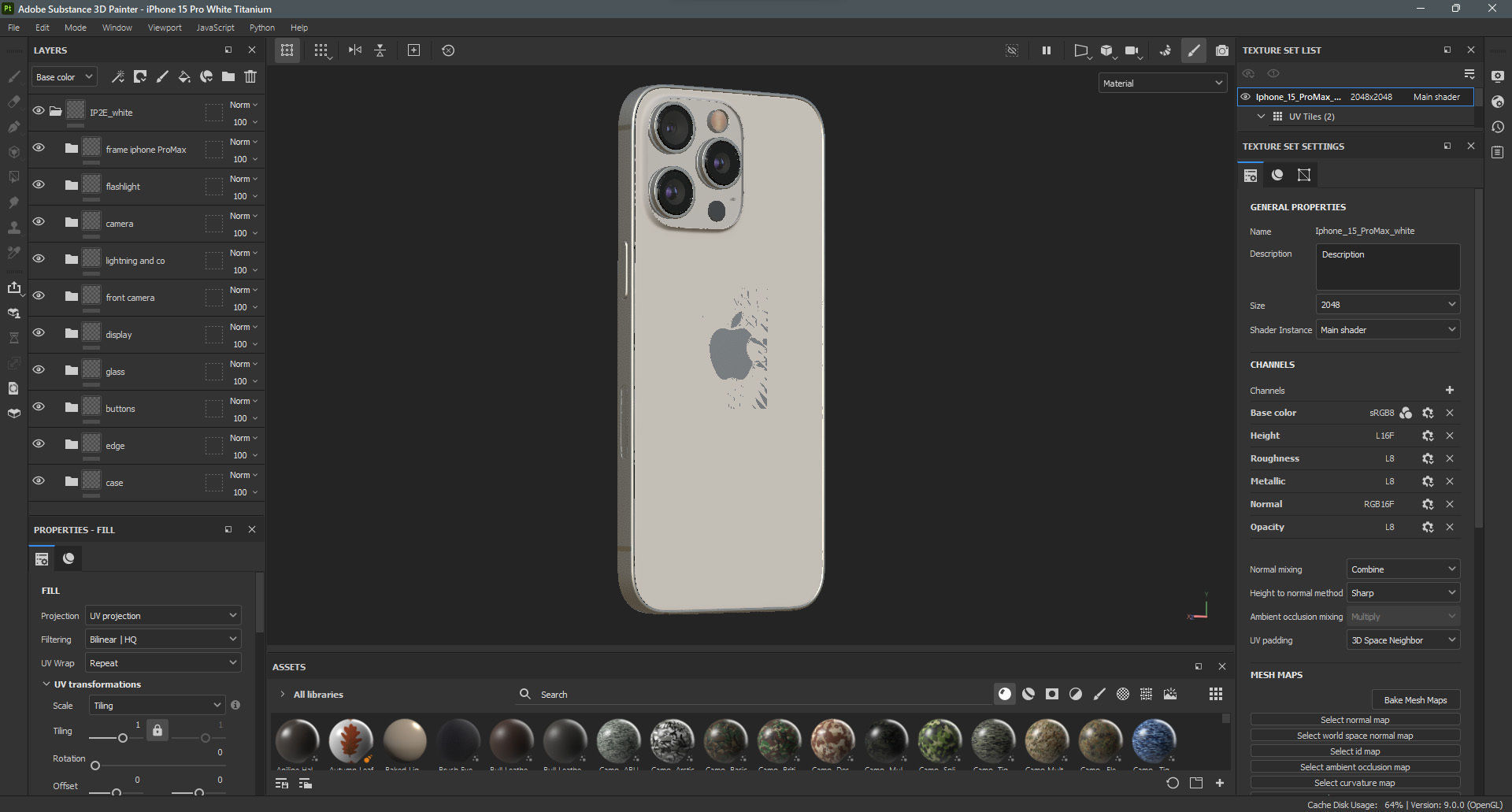Add a new paint layer icon
The height and width of the screenshot is (812, 1512).
[162, 76]
